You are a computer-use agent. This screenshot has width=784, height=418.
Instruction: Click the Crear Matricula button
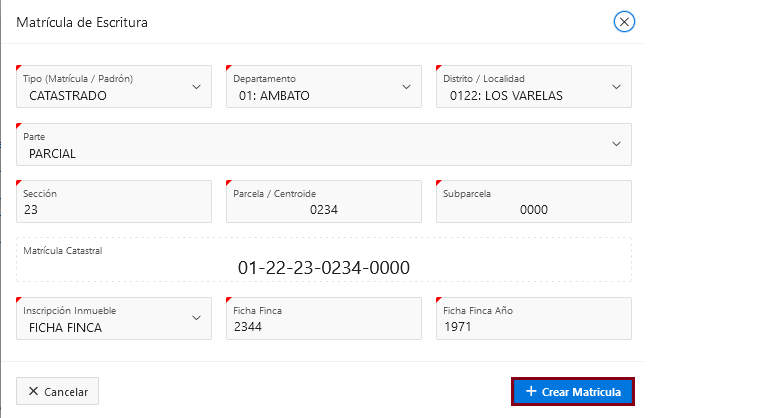coord(573,392)
